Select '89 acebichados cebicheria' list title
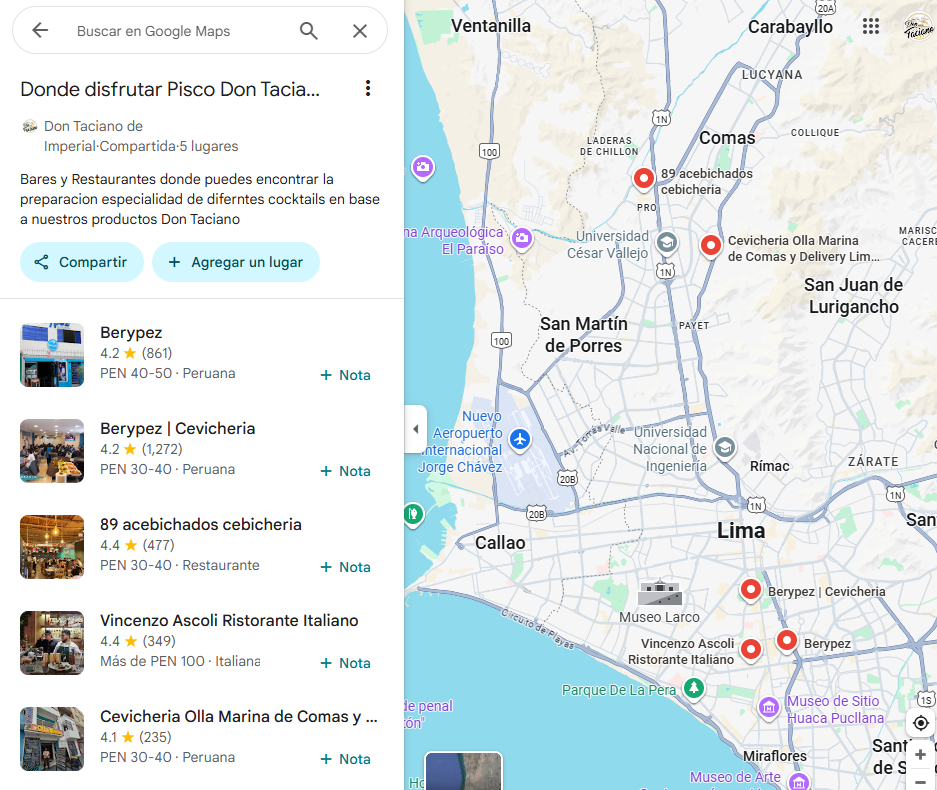This screenshot has width=937, height=790. pos(201,524)
